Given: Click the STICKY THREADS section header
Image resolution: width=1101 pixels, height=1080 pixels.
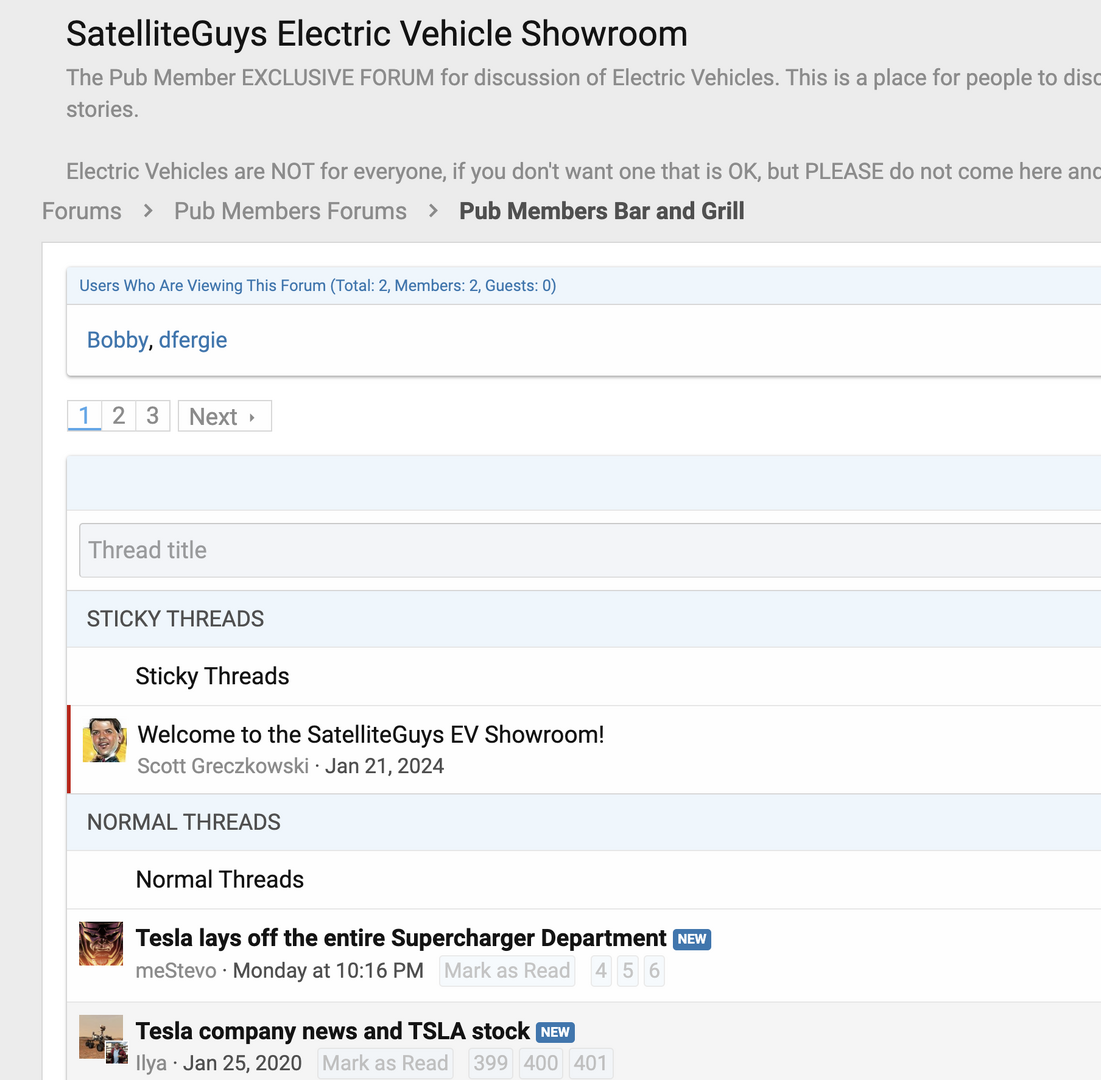Looking at the screenshot, I should pyautogui.click(x=176, y=619).
